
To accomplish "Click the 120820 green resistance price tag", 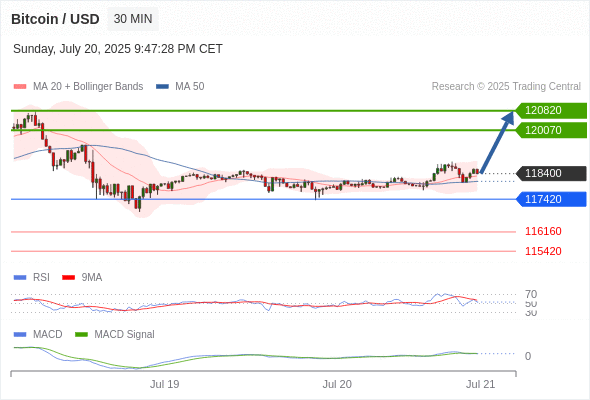I will (x=551, y=111).
